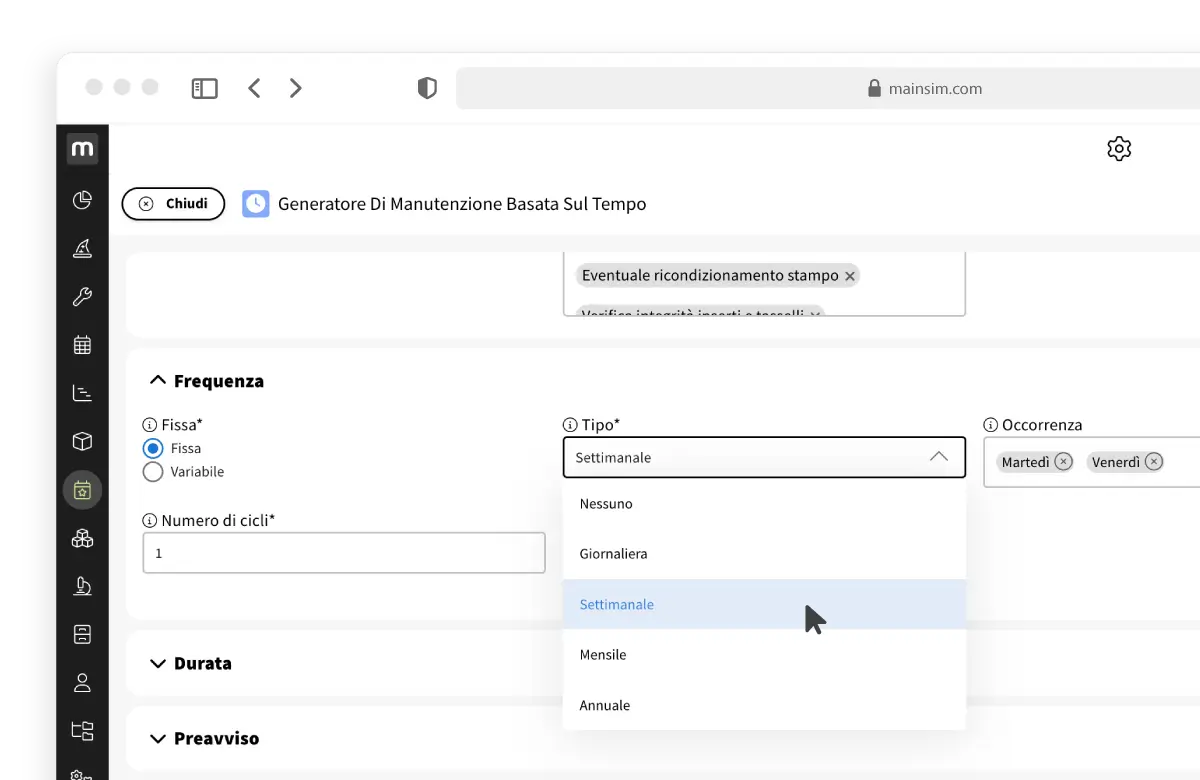The height and width of the screenshot is (780, 1200).
Task: Go forward with browser forward arrow
Action: tap(296, 88)
